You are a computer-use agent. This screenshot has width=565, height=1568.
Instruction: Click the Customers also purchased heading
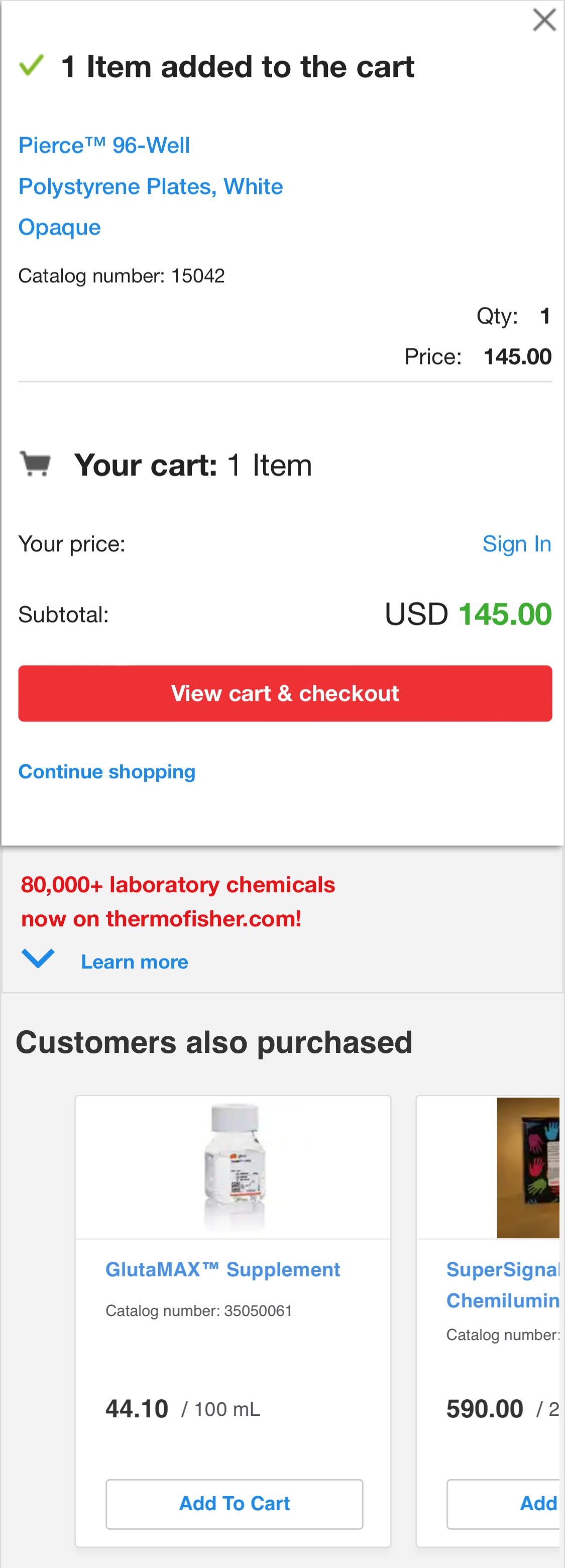pos(214,1041)
